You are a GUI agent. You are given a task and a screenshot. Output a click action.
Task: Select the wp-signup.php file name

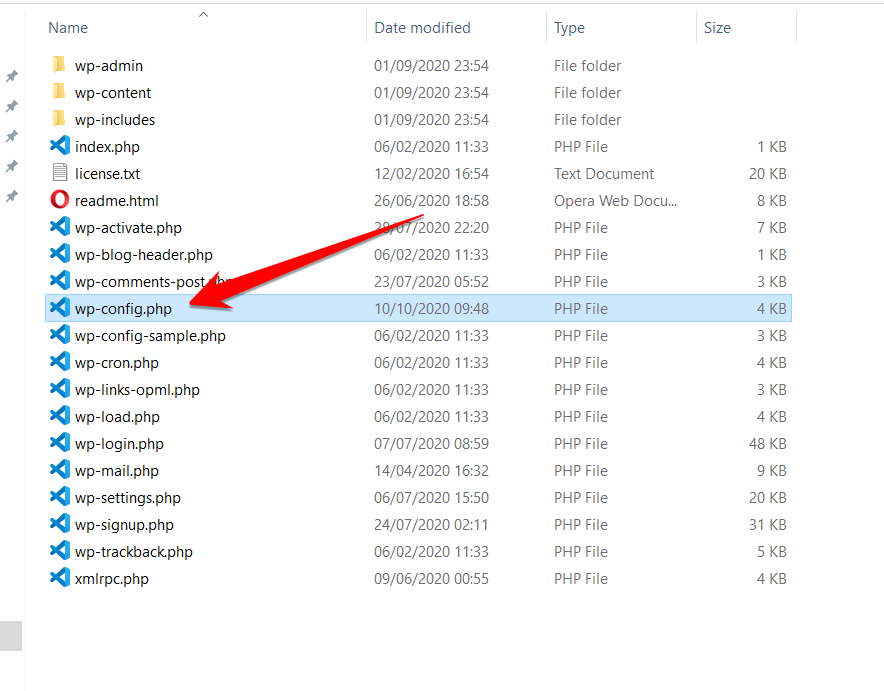click(x=124, y=525)
